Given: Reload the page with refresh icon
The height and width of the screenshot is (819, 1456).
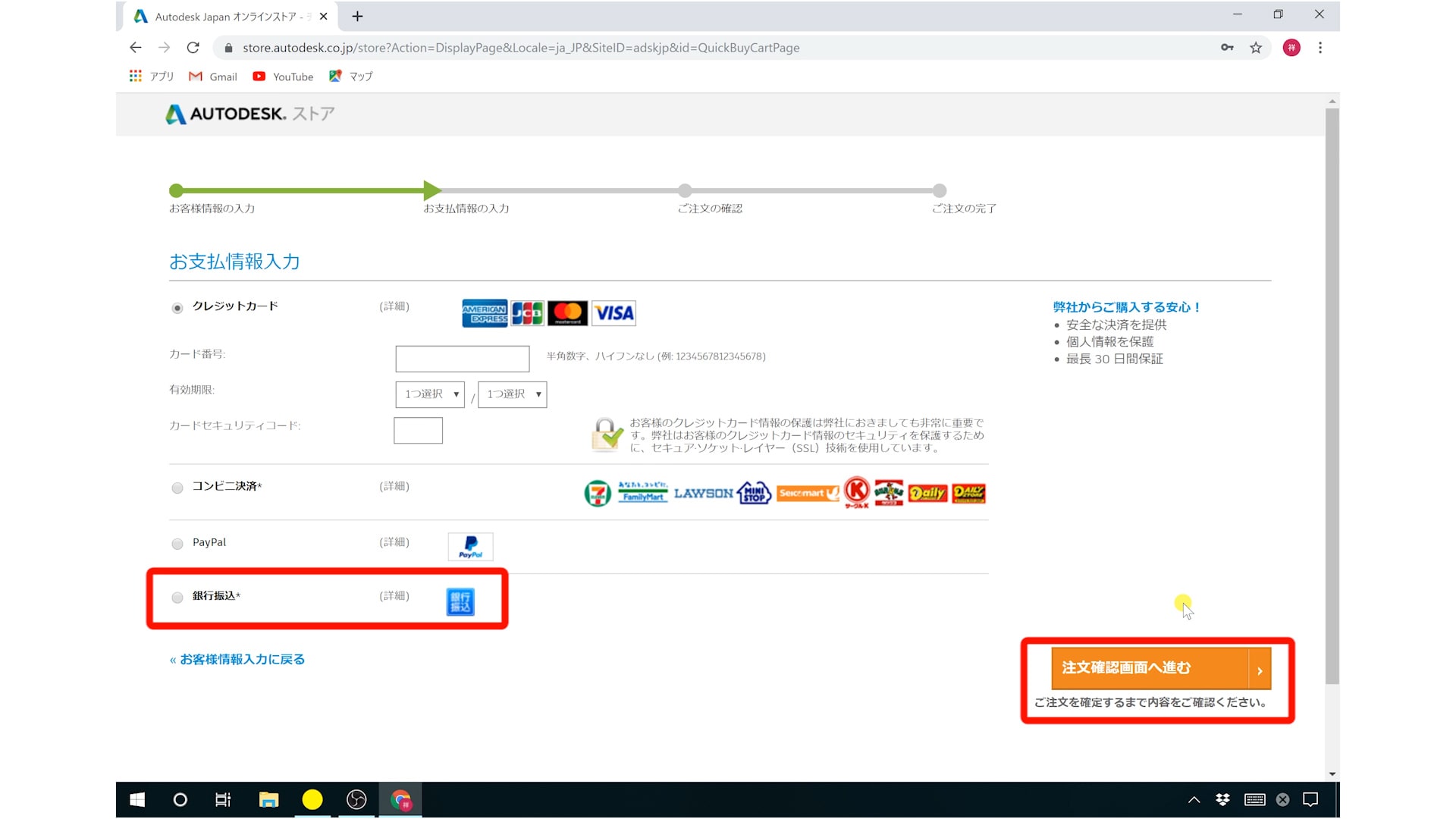Looking at the screenshot, I should tap(193, 48).
